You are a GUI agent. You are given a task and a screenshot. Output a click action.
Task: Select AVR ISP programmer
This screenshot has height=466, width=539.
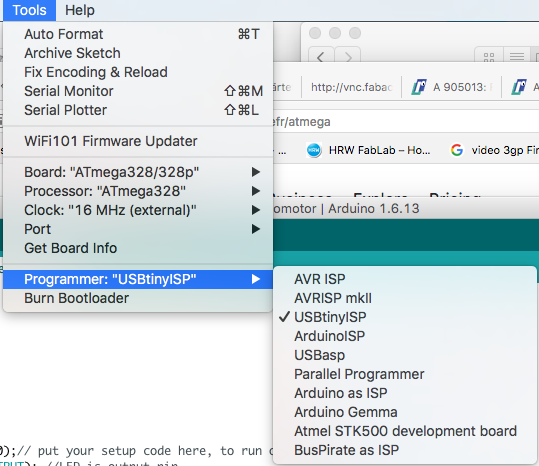coord(405,279)
